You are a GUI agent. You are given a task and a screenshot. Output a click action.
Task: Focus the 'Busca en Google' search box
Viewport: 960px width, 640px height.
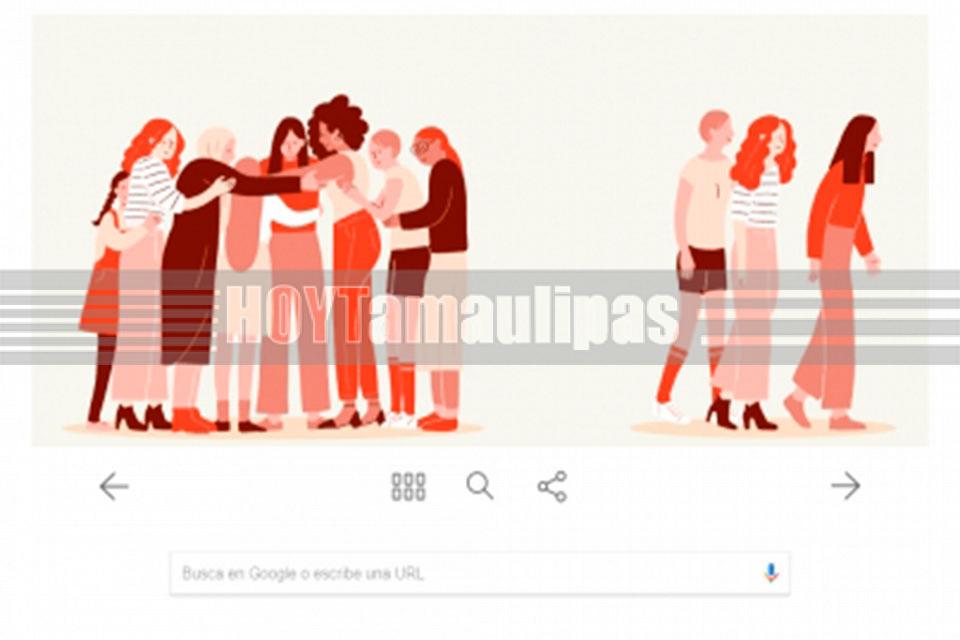[479, 573]
